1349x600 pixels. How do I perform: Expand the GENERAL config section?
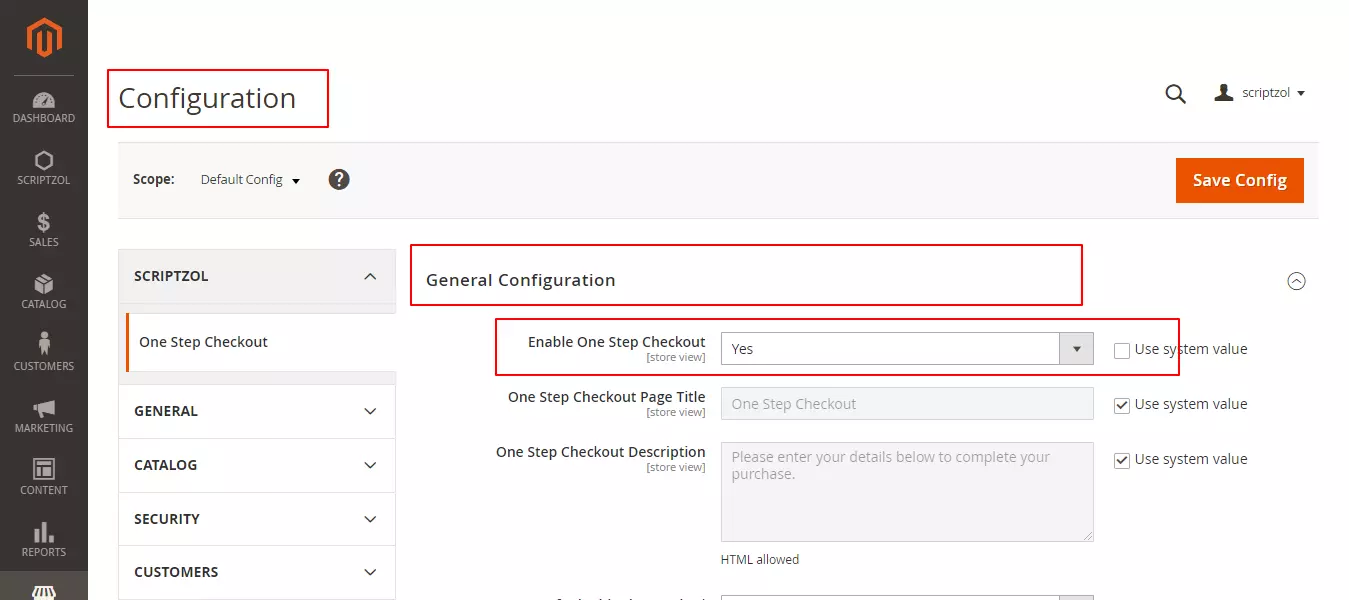point(257,411)
